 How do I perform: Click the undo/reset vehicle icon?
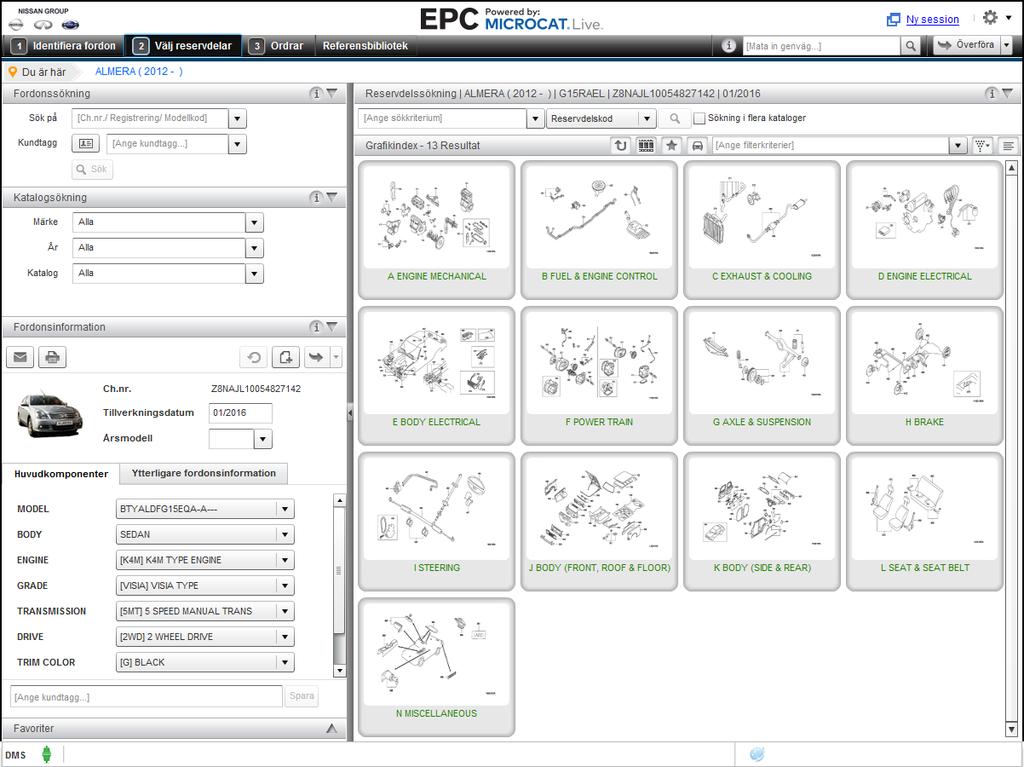254,357
